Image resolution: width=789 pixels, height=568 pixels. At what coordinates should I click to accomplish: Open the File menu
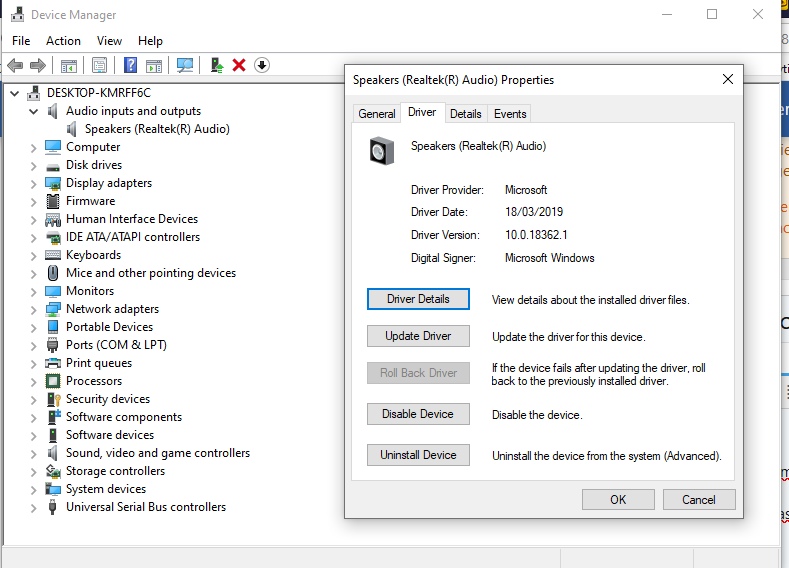tap(21, 41)
